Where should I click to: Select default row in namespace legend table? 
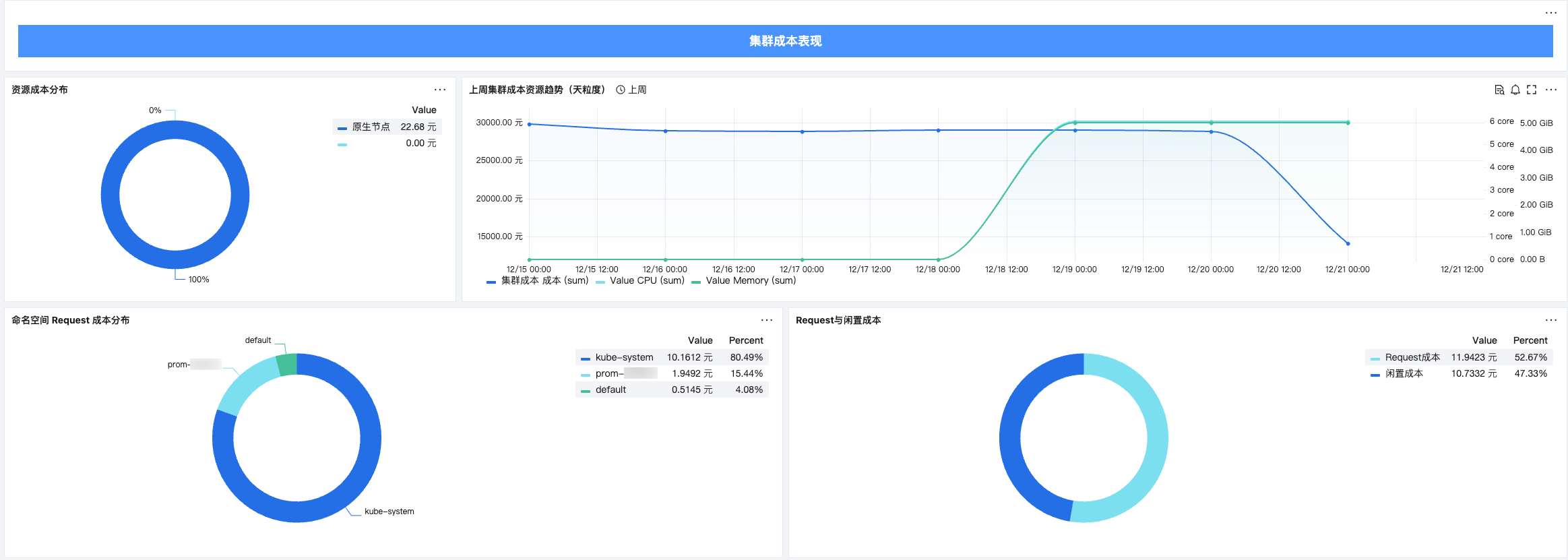[x=610, y=390]
